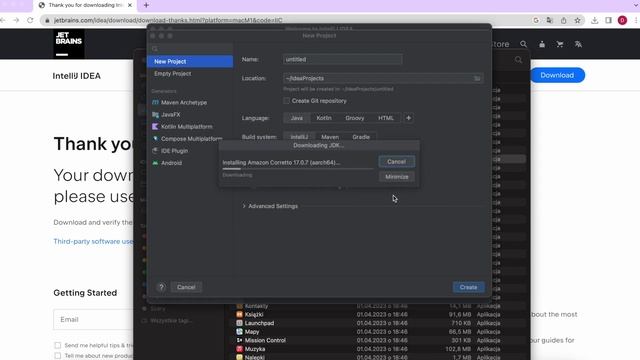Tick the 'Tell me about new products' checkbox
This screenshot has height=360, width=640.
pyautogui.click(x=58, y=356)
